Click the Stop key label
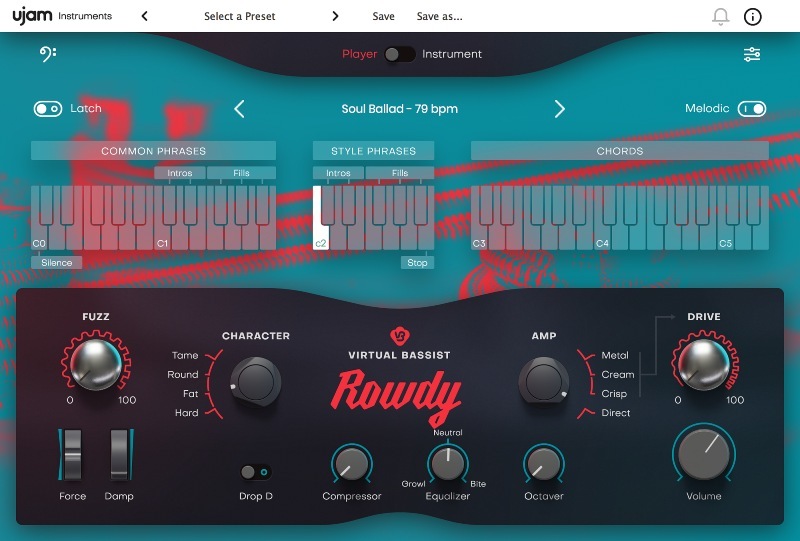Image resolution: width=800 pixels, height=541 pixels. (x=417, y=262)
